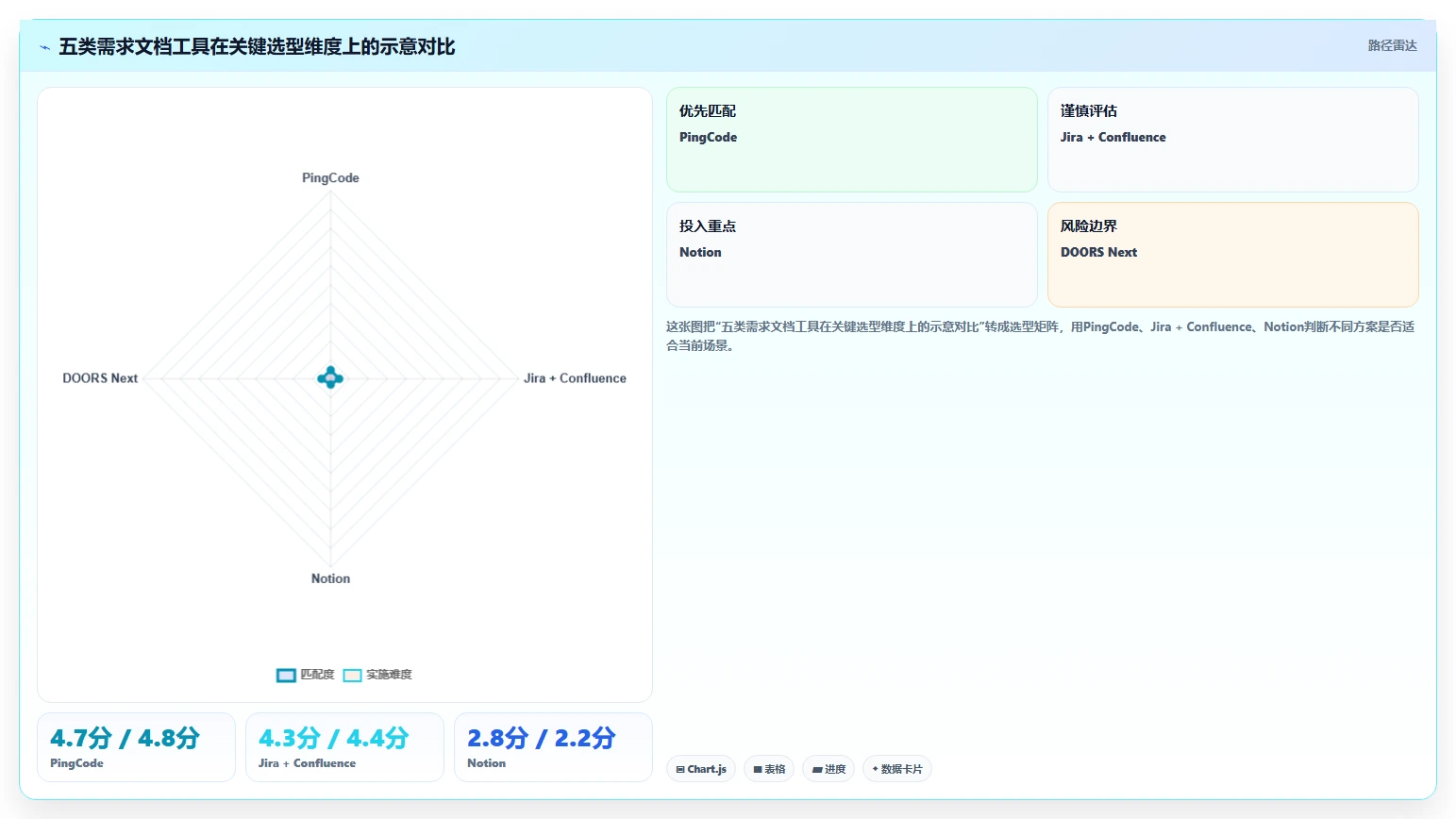The height and width of the screenshot is (819, 1456).
Task: Open the 谨慎评估 Jira + Confluence card
Action: click(x=1232, y=140)
